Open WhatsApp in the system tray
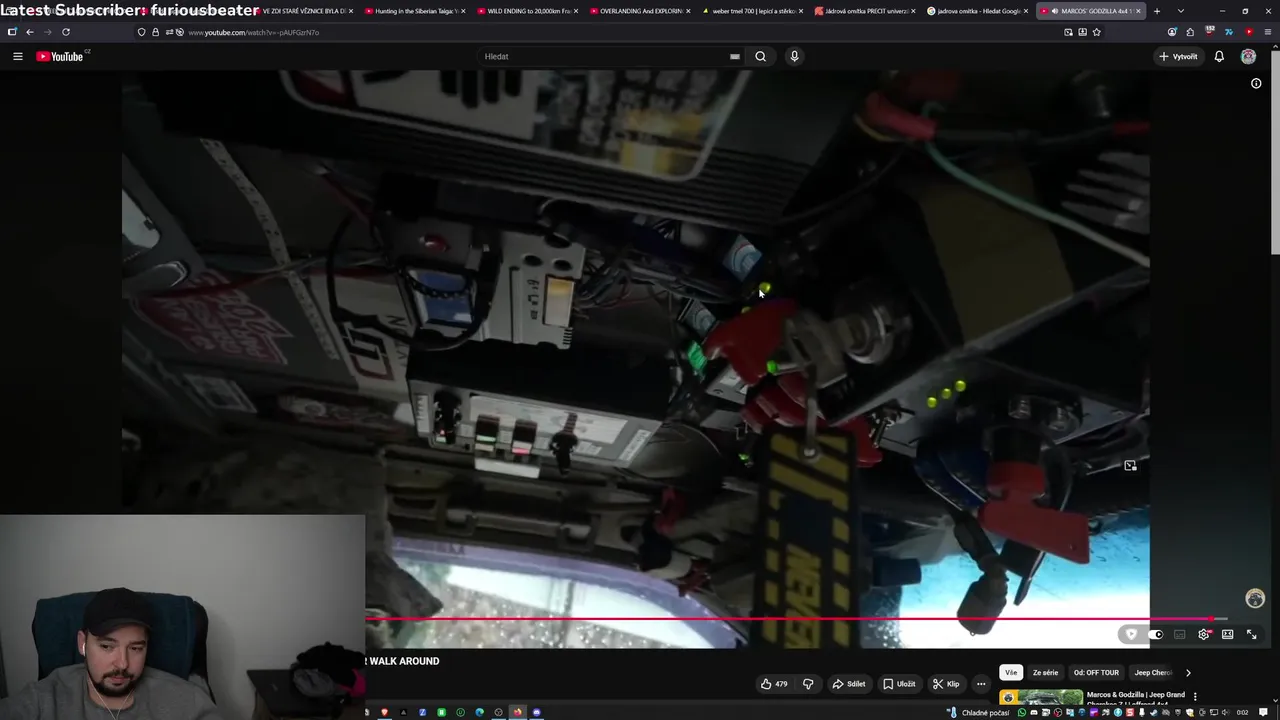Viewport: 1280px width, 720px height. click(x=1021, y=713)
